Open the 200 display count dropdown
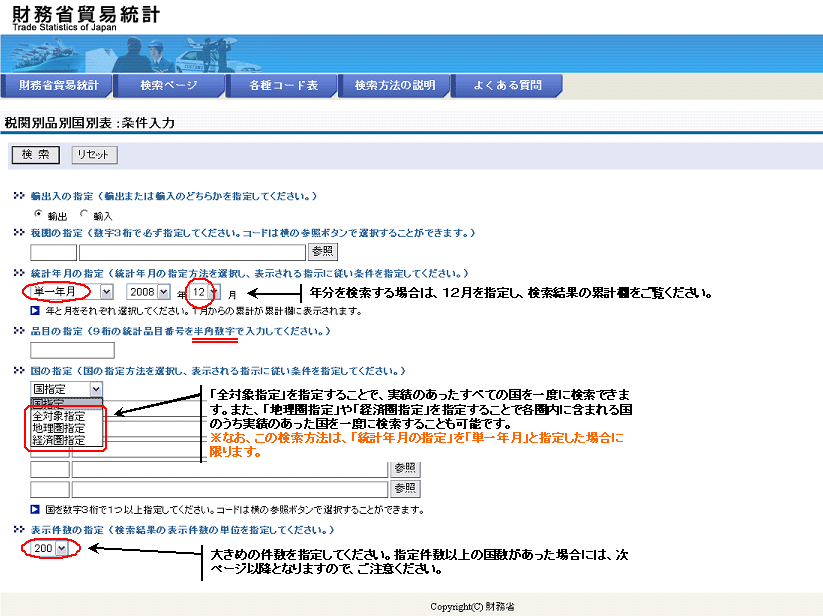The width and height of the screenshot is (823, 616). 62,548
